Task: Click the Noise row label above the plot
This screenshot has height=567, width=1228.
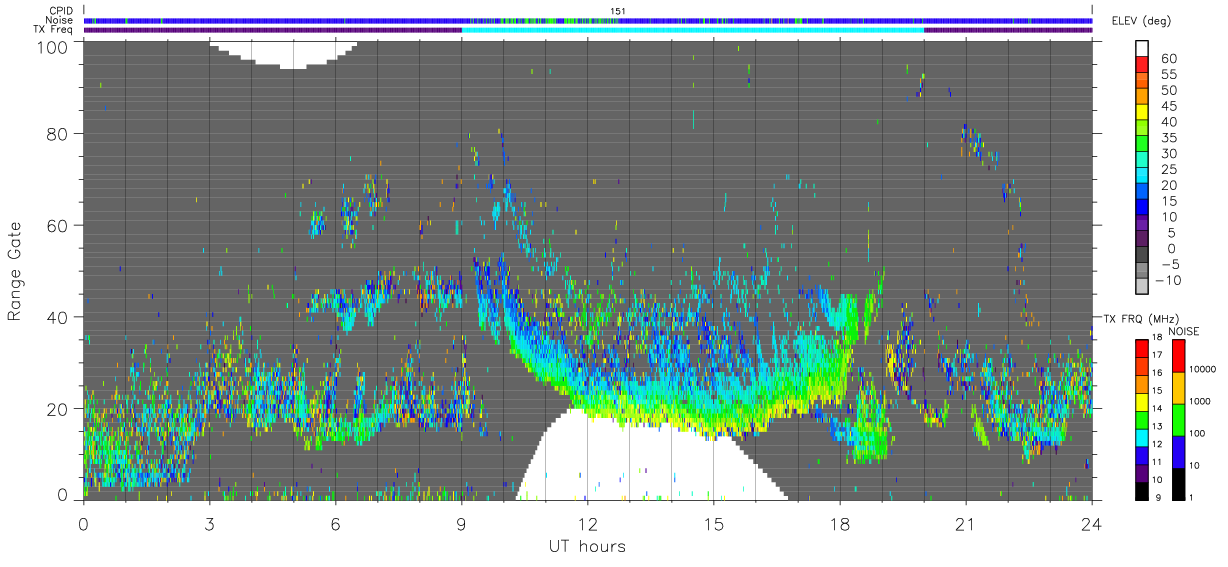Action: pyautogui.click(x=59, y=20)
